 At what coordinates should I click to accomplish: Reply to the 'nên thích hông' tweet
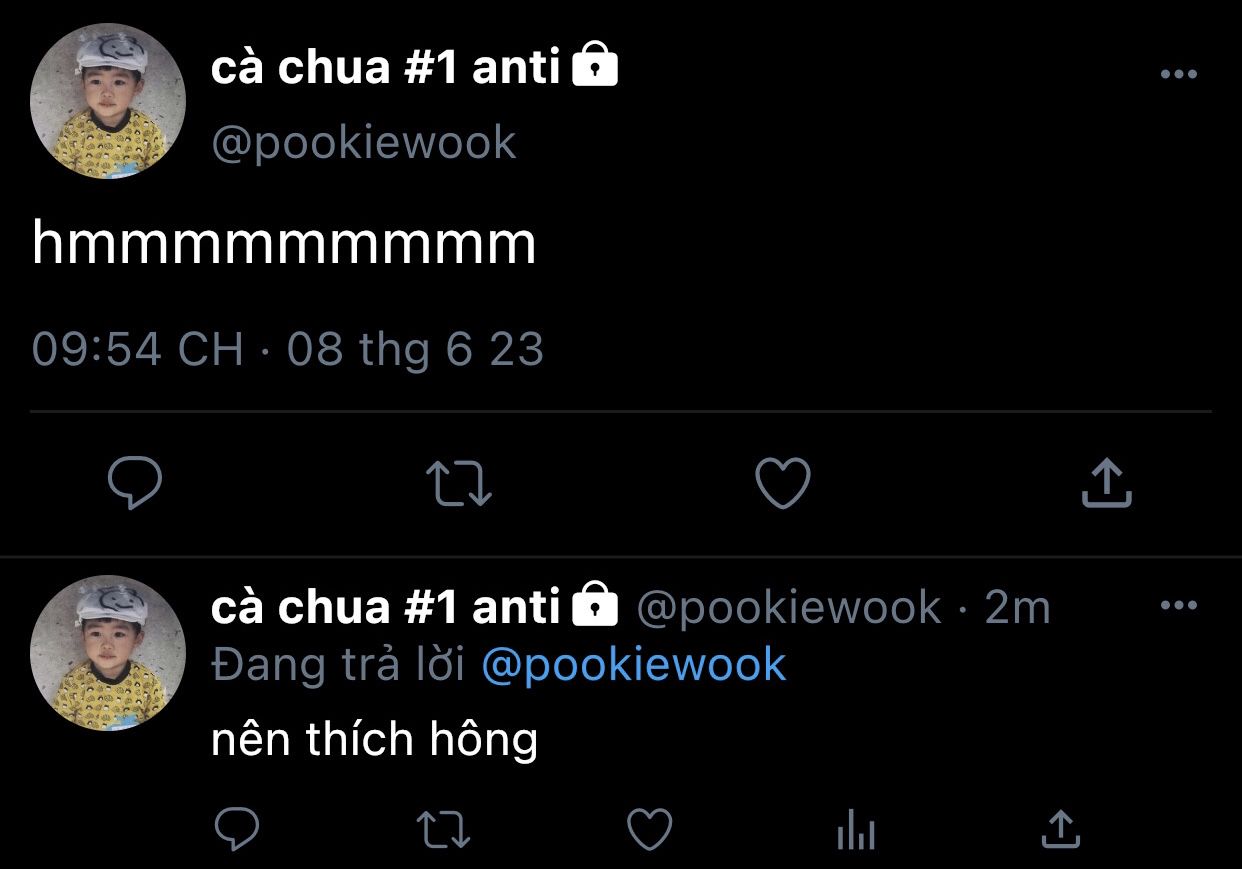(237, 829)
